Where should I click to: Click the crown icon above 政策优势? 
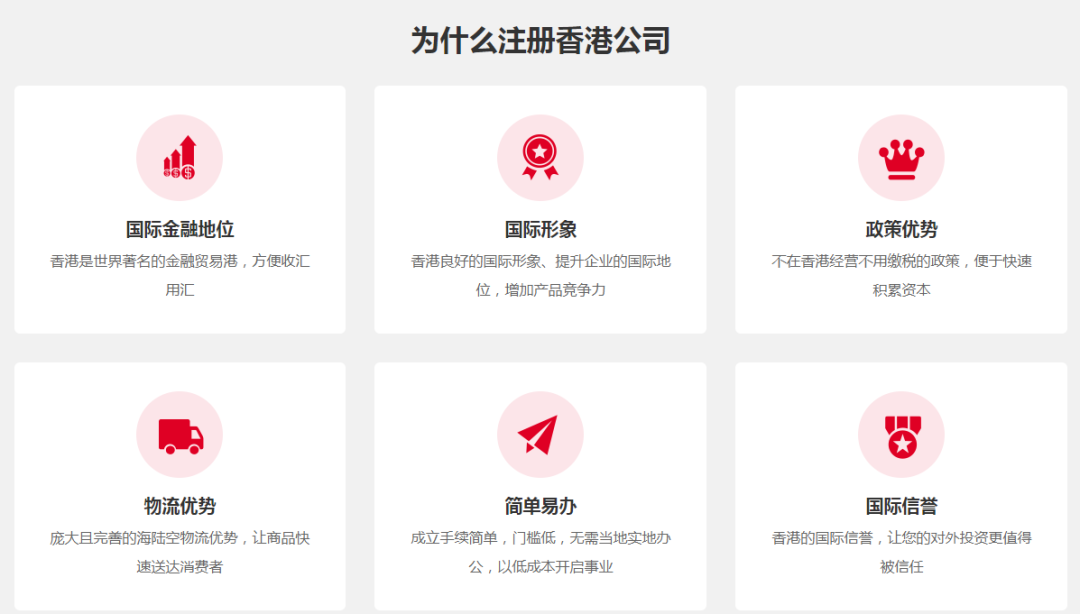pyautogui.click(x=901, y=157)
